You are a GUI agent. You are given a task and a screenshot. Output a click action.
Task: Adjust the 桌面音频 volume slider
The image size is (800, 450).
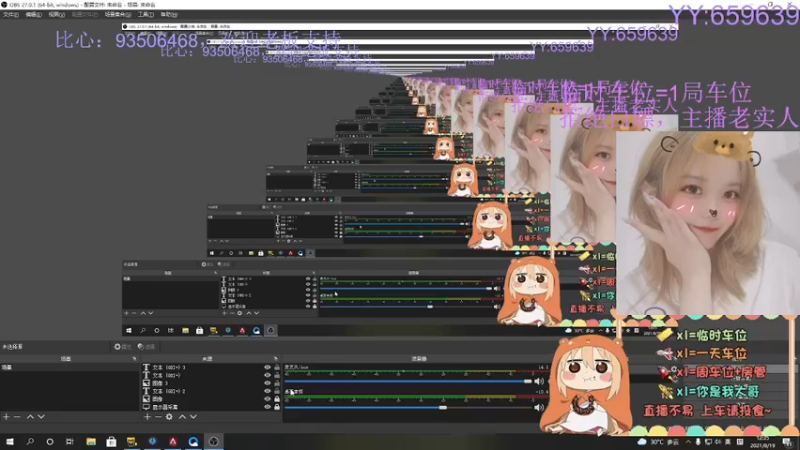point(408,408)
